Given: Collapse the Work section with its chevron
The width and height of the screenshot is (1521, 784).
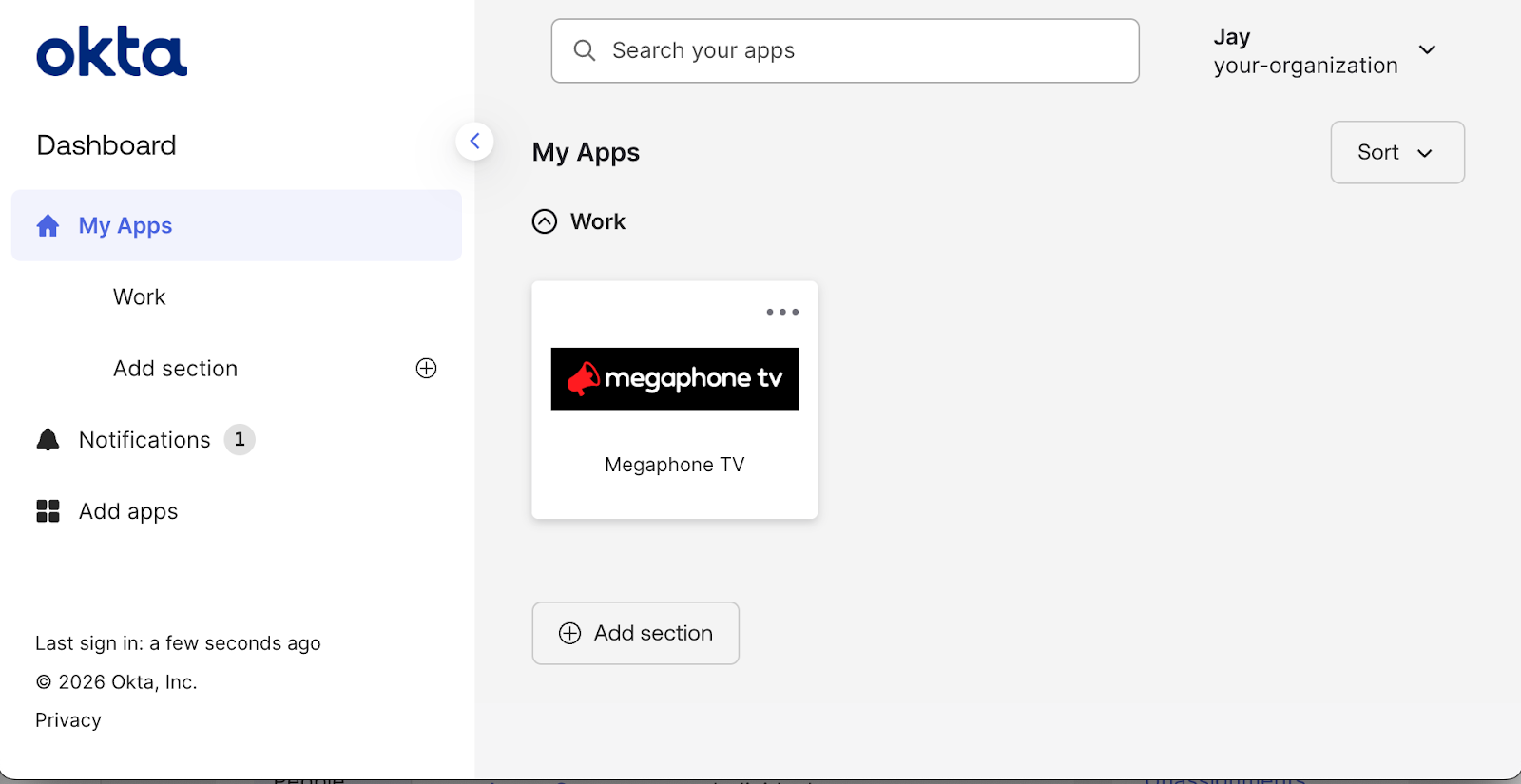Looking at the screenshot, I should click(x=545, y=221).
